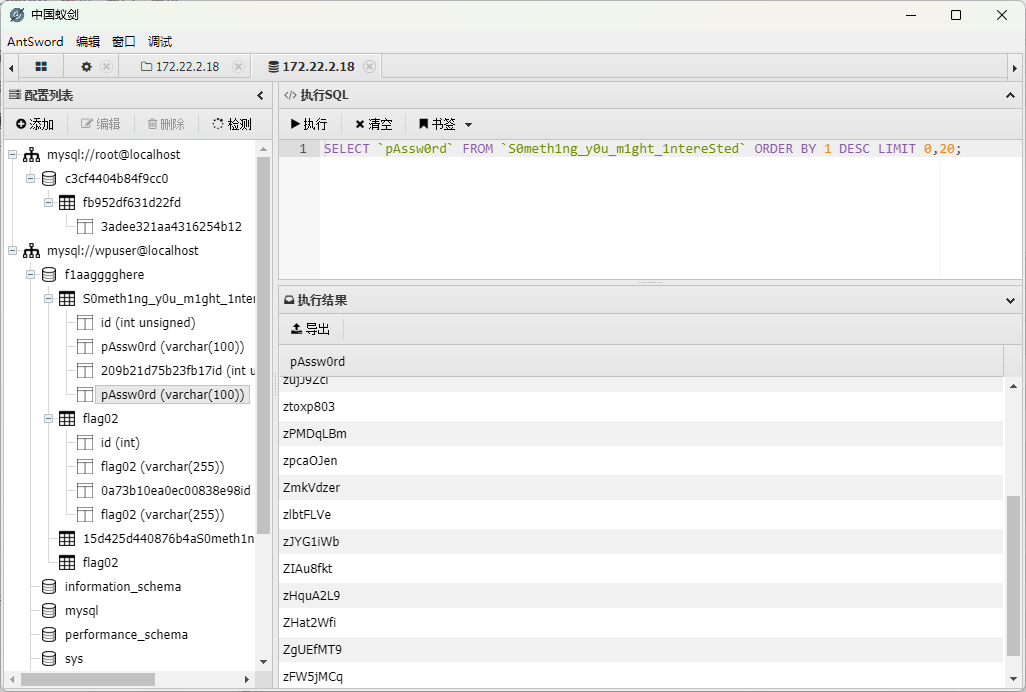Open the AntSword menu

coord(35,42)
